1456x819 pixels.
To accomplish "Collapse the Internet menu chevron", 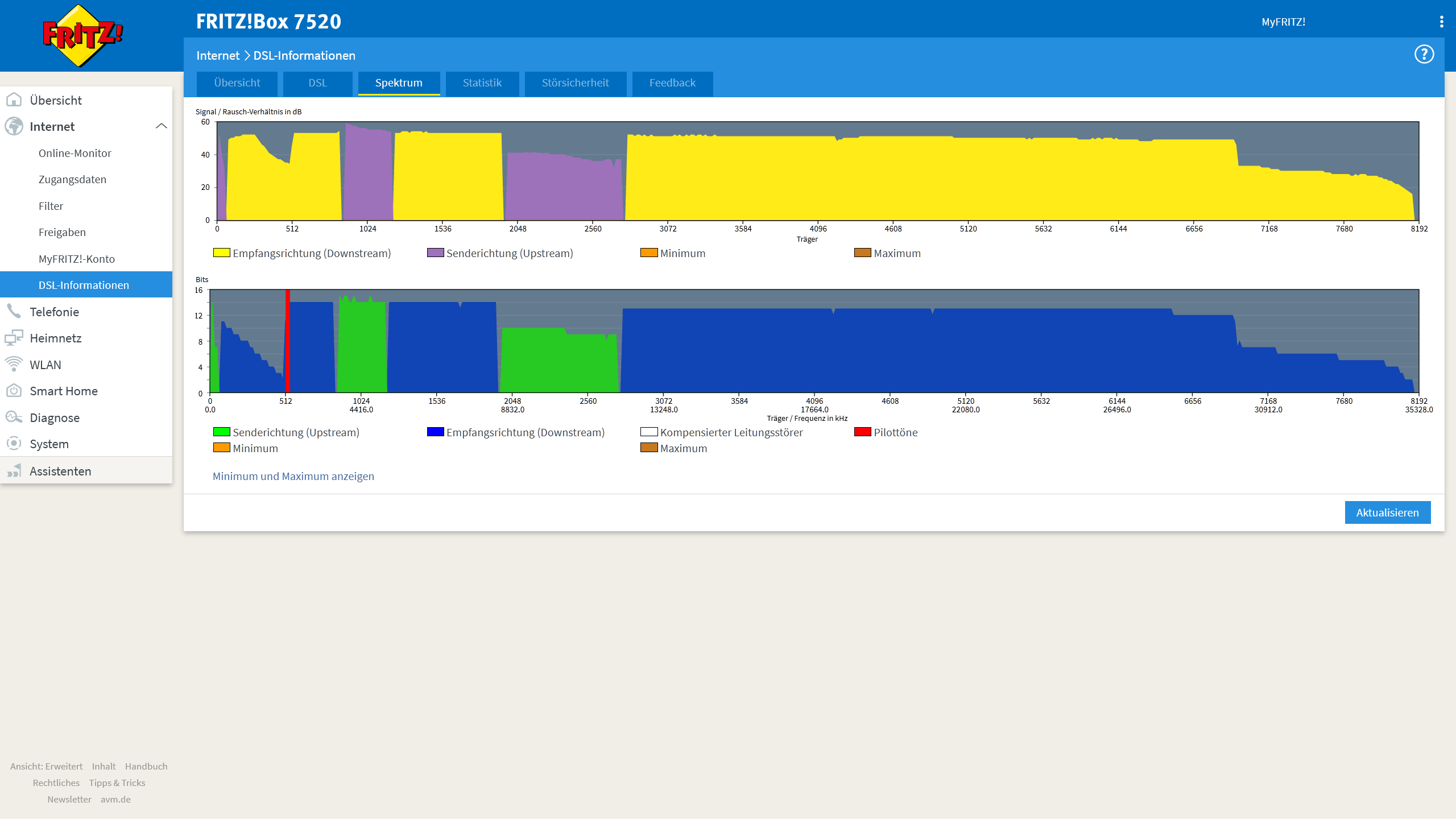I will click(x=162, y=126).
